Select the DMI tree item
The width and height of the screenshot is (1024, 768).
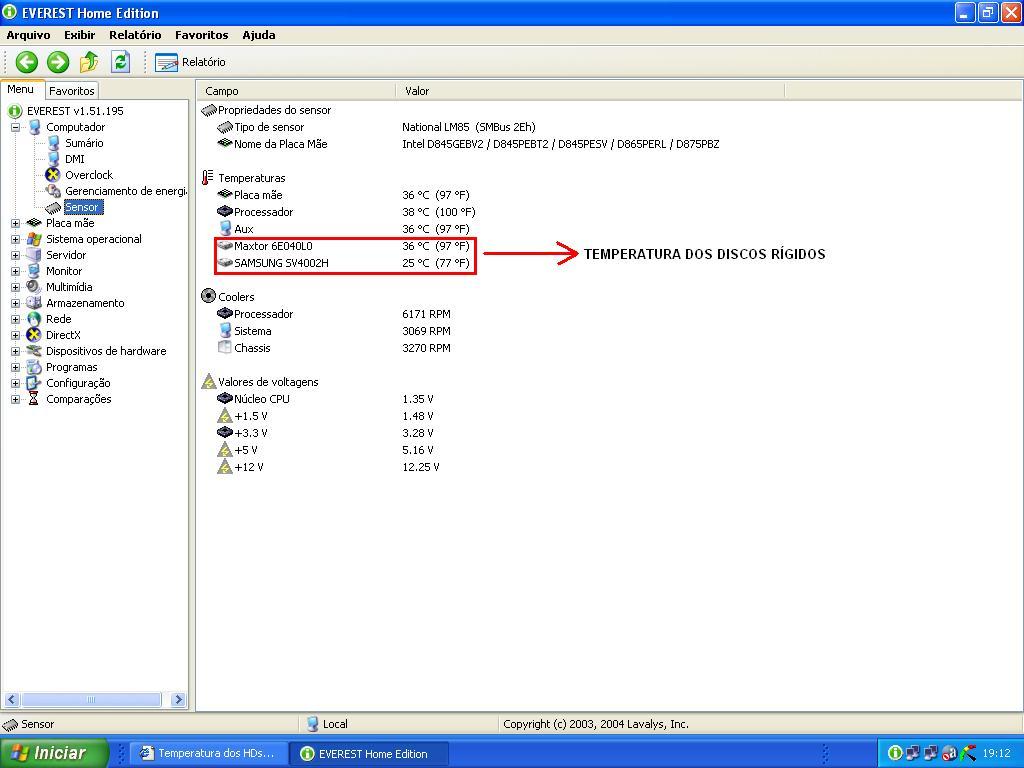[74, 159]
